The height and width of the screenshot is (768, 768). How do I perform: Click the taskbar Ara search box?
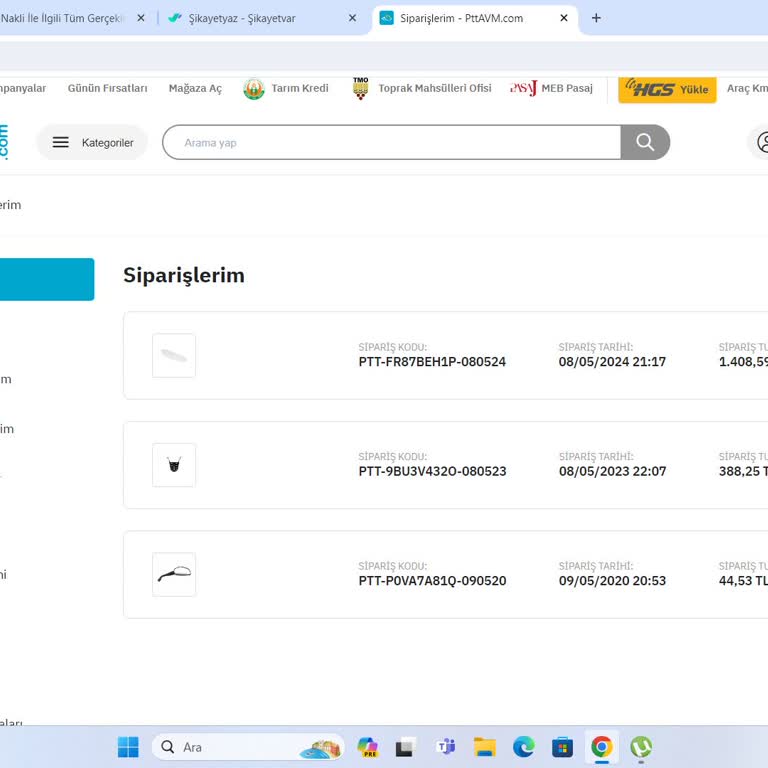coord(248,747)
